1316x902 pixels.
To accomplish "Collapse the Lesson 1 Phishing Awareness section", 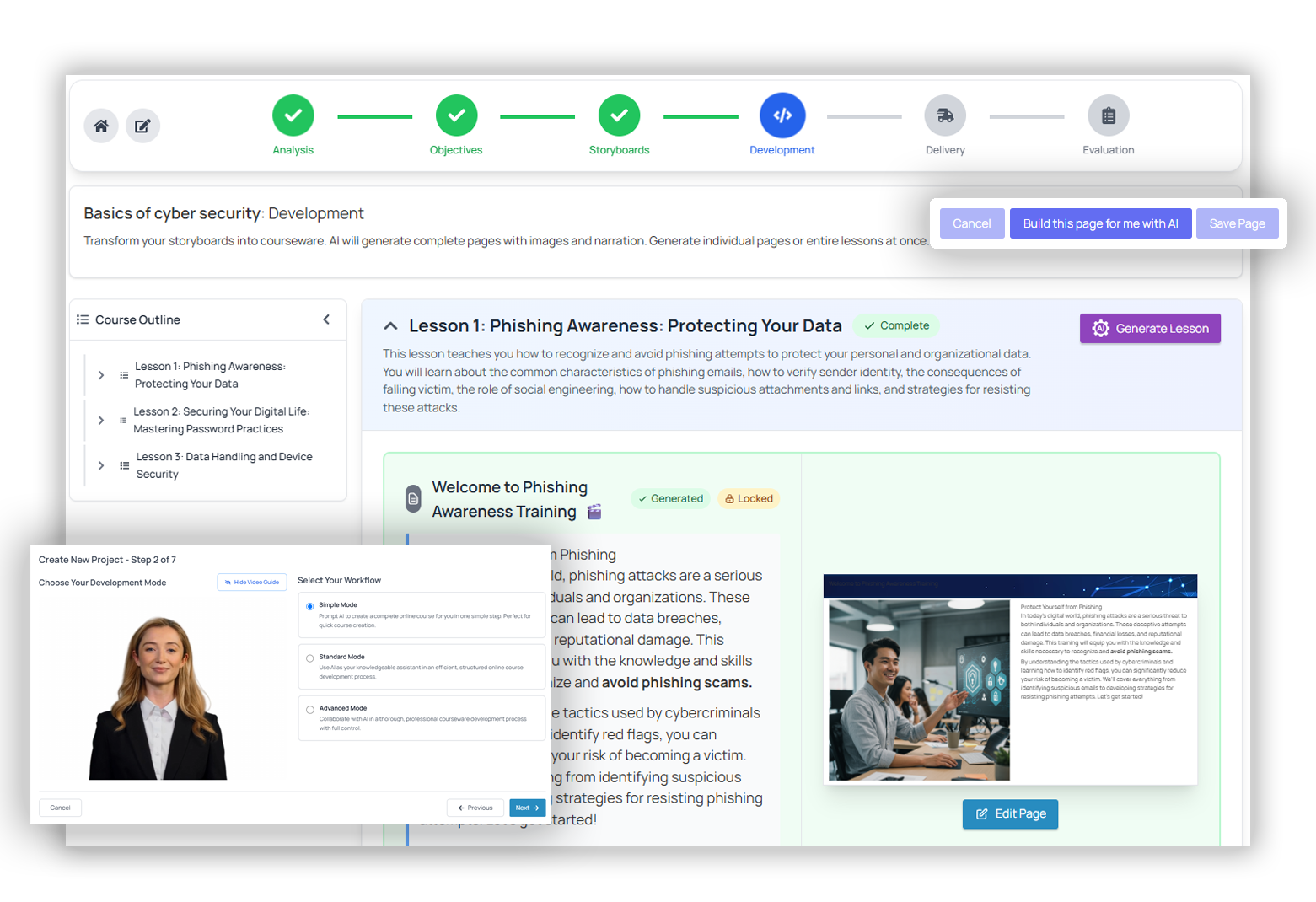I will [x=392, y=325].
